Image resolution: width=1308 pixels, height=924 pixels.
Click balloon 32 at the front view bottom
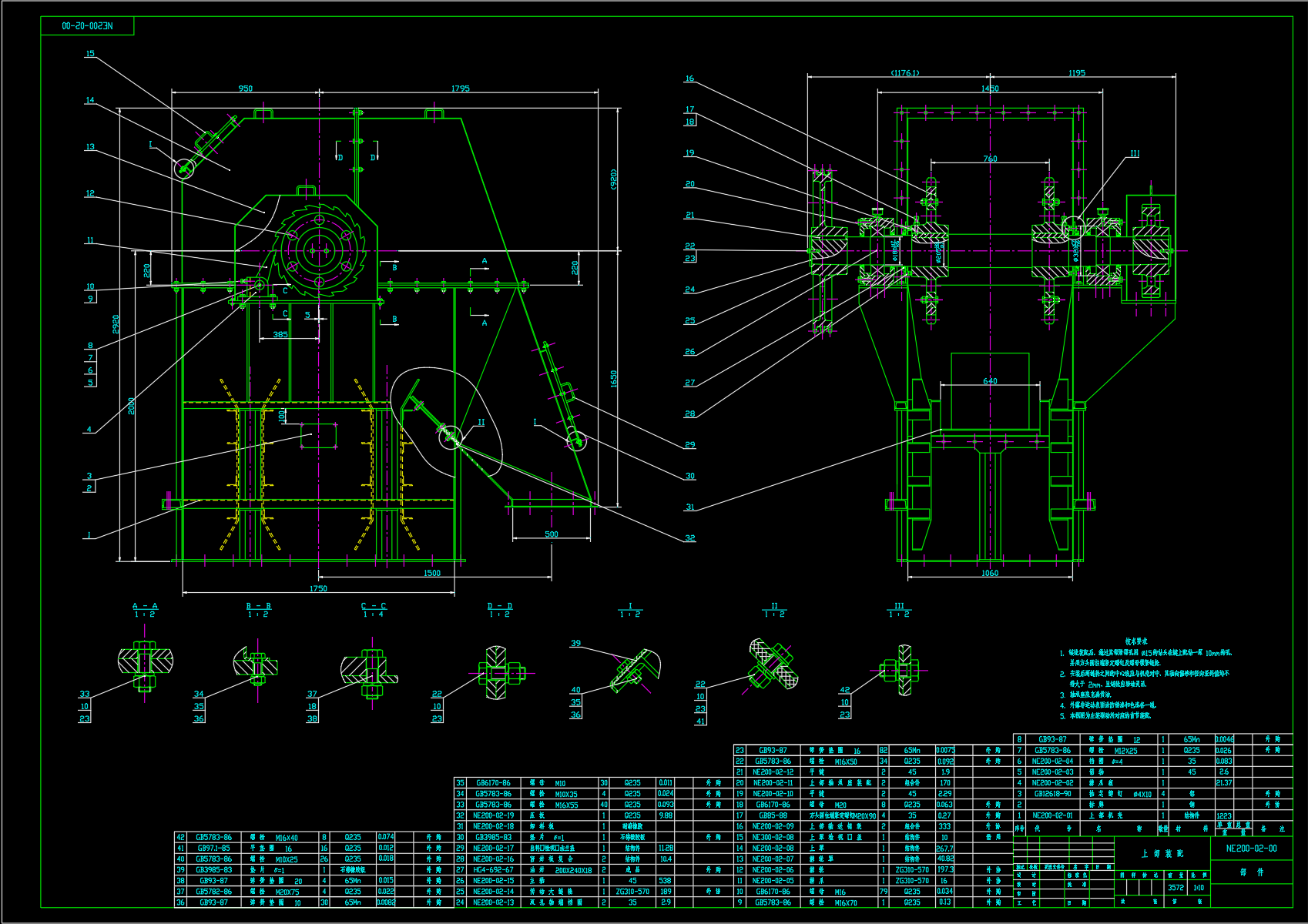[x=689, y=539]
